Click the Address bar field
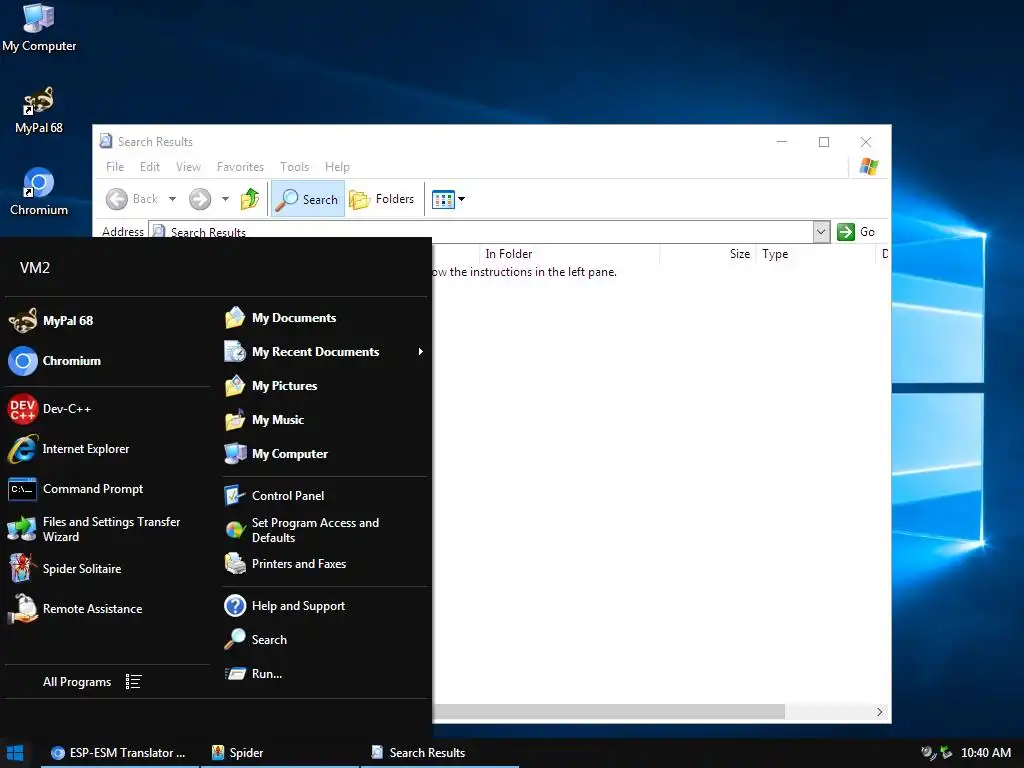 [x=482, y=232]
